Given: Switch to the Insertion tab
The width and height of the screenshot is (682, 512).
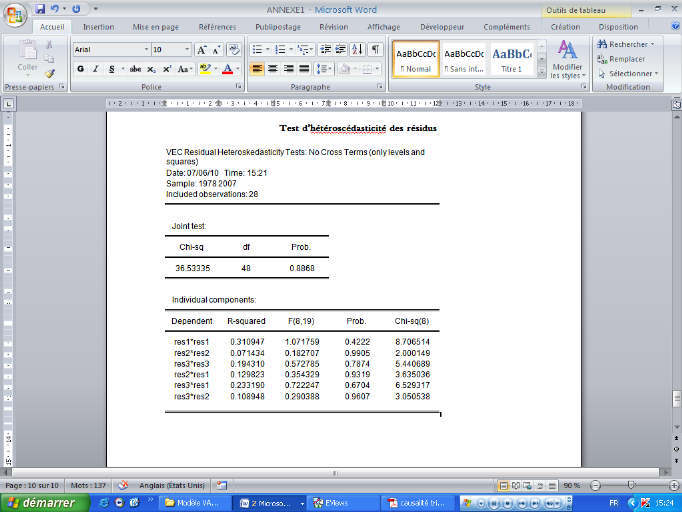Looking at the screenshot, I should pyautogui.click(x=98, y=27).
